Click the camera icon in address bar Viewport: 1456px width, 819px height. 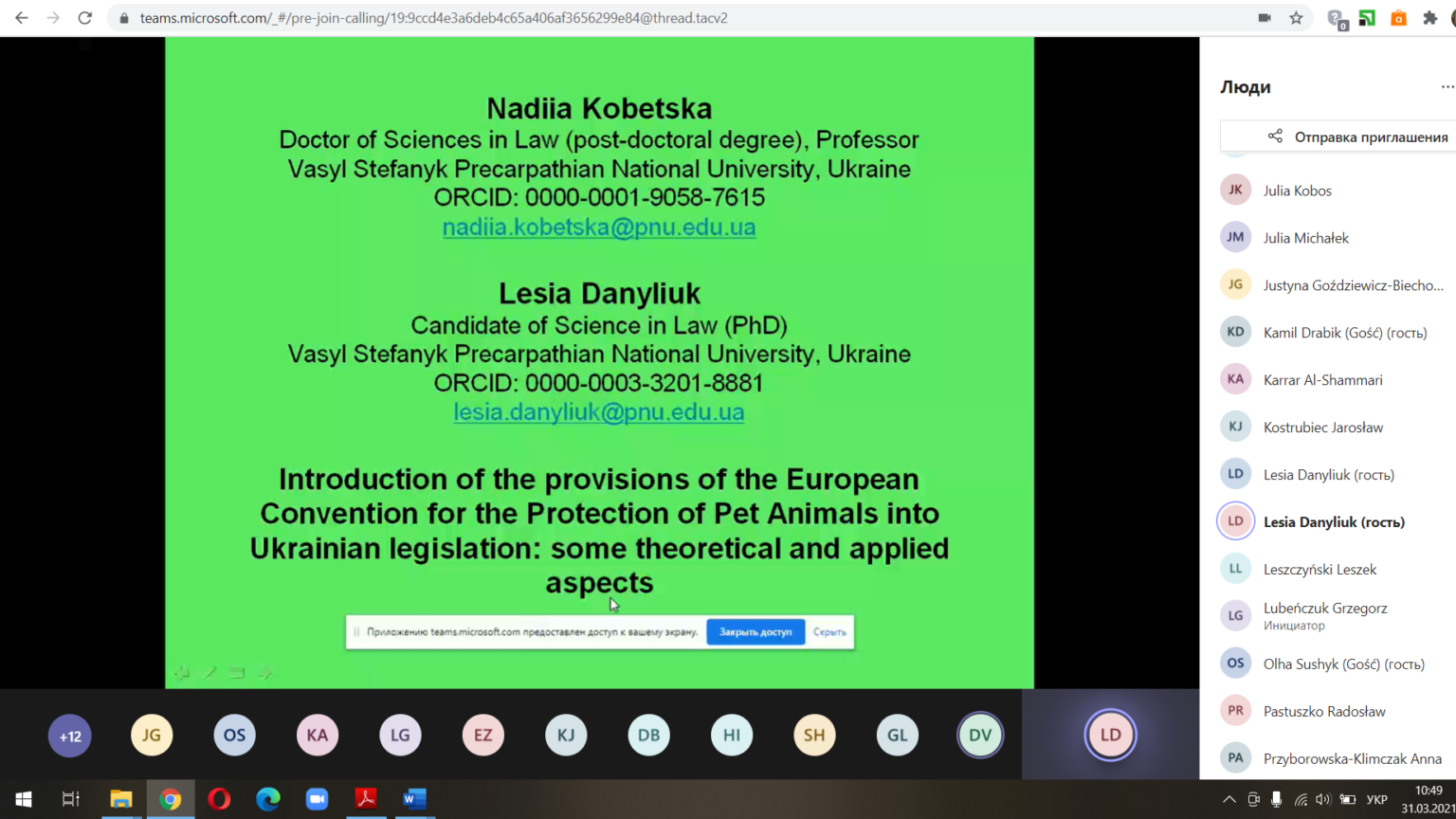coord(1265,18)
